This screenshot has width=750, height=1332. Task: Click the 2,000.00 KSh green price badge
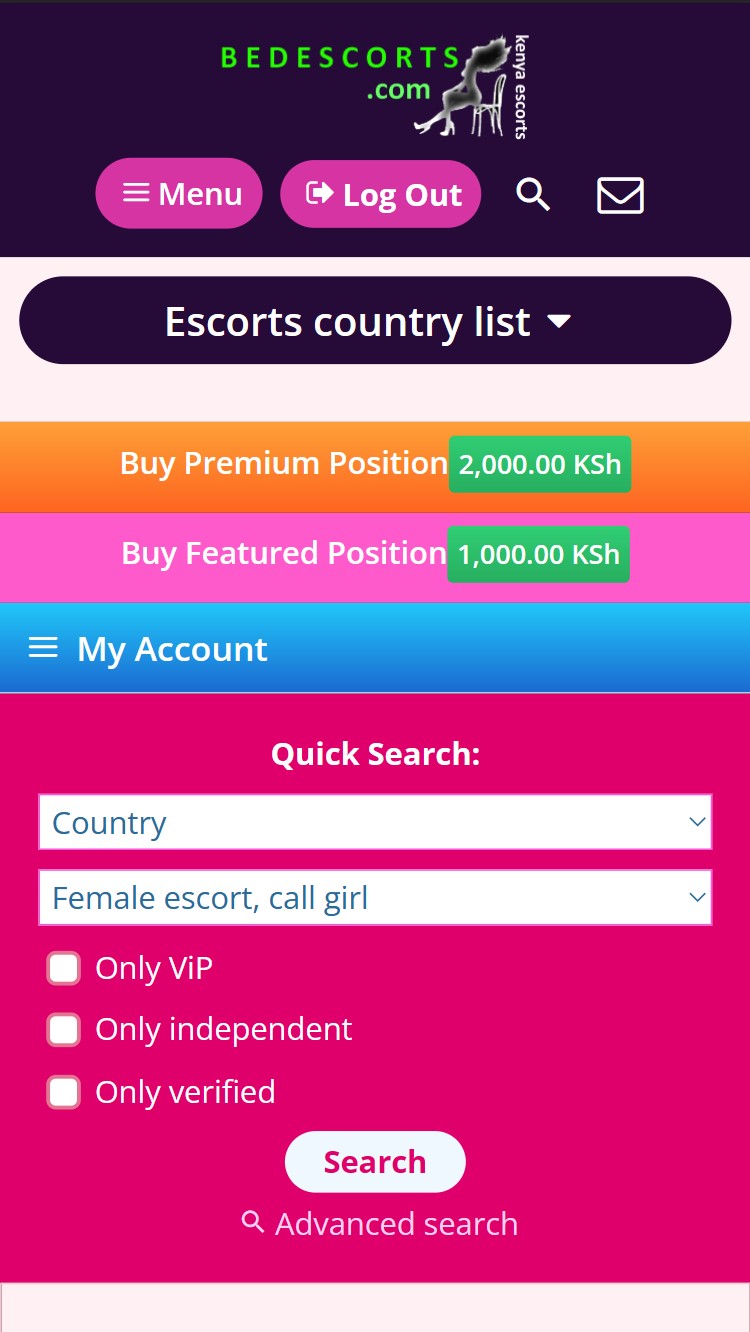540,464
